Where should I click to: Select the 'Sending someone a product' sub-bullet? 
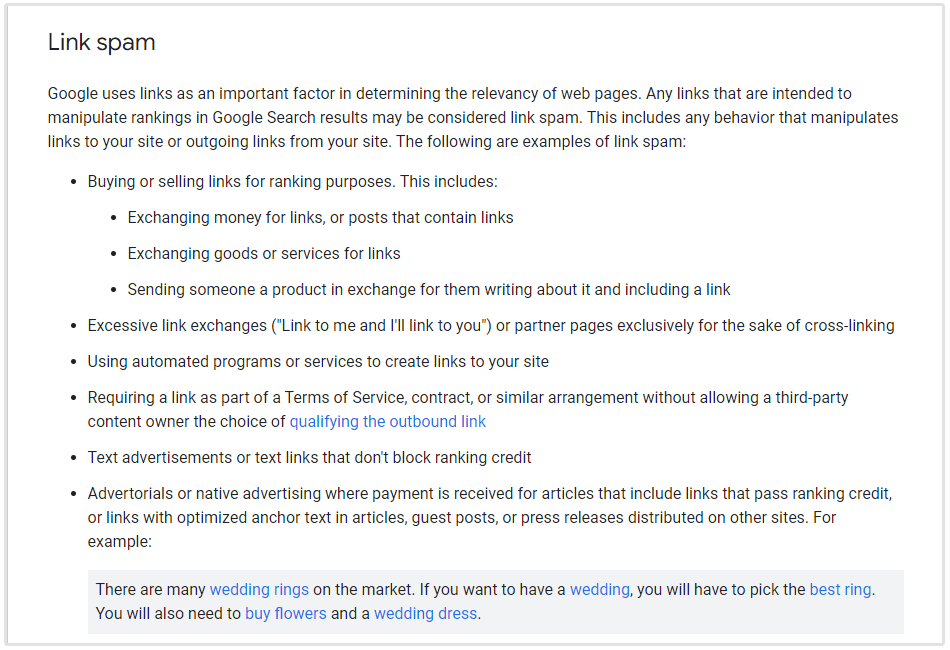[428, 289]
